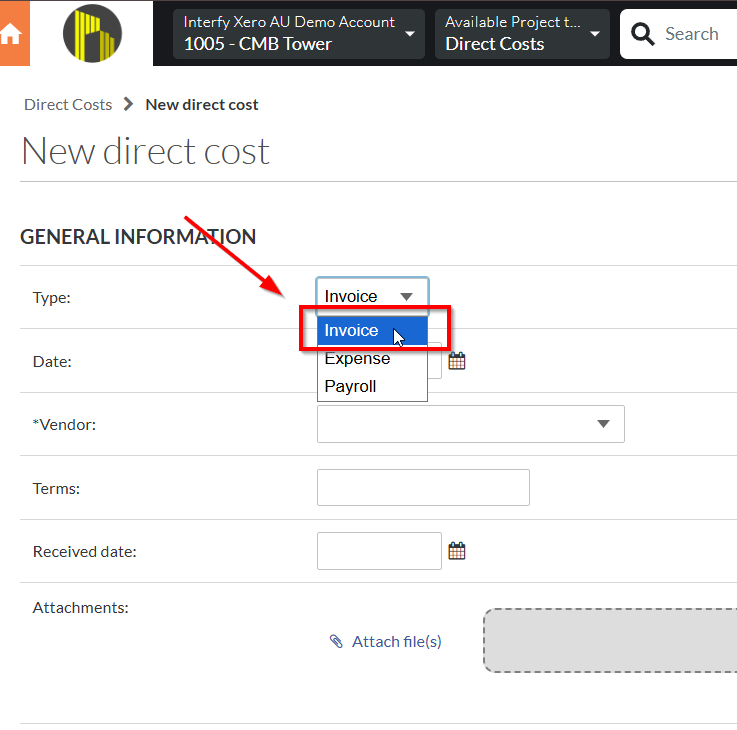Open the Vendor dropdown list
This screenshot has height=730, width=737.
click(470, 424)
